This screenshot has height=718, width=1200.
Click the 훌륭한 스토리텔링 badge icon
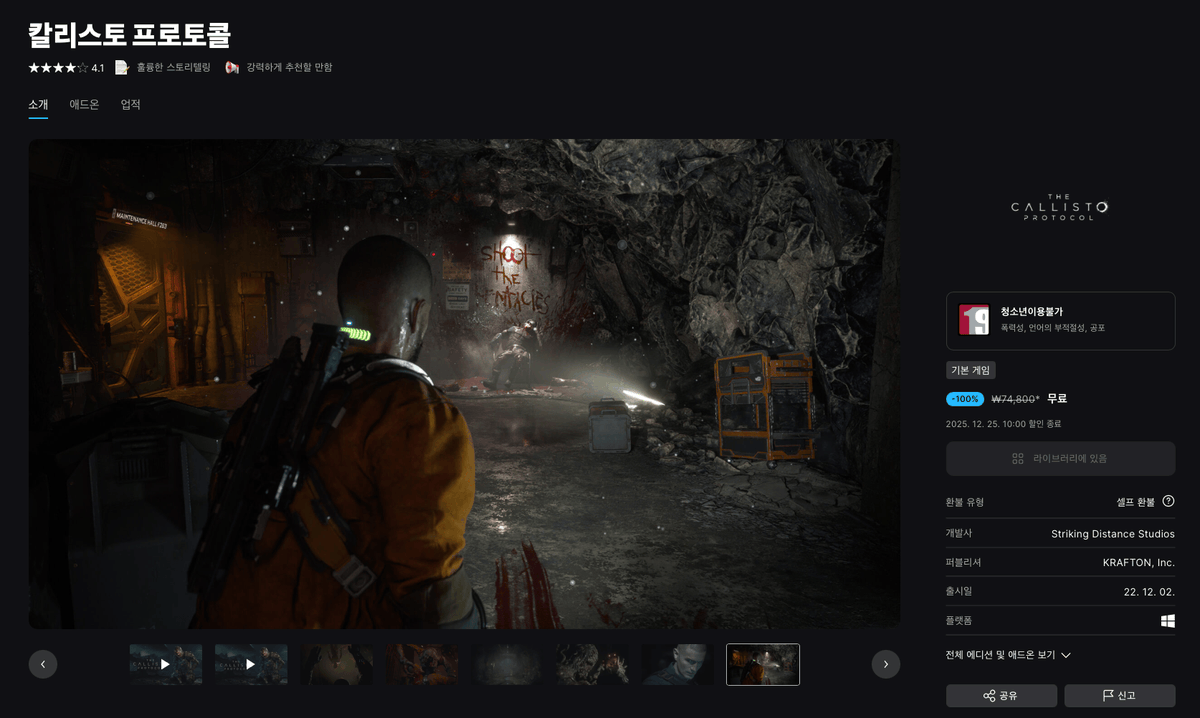point(122,67)
